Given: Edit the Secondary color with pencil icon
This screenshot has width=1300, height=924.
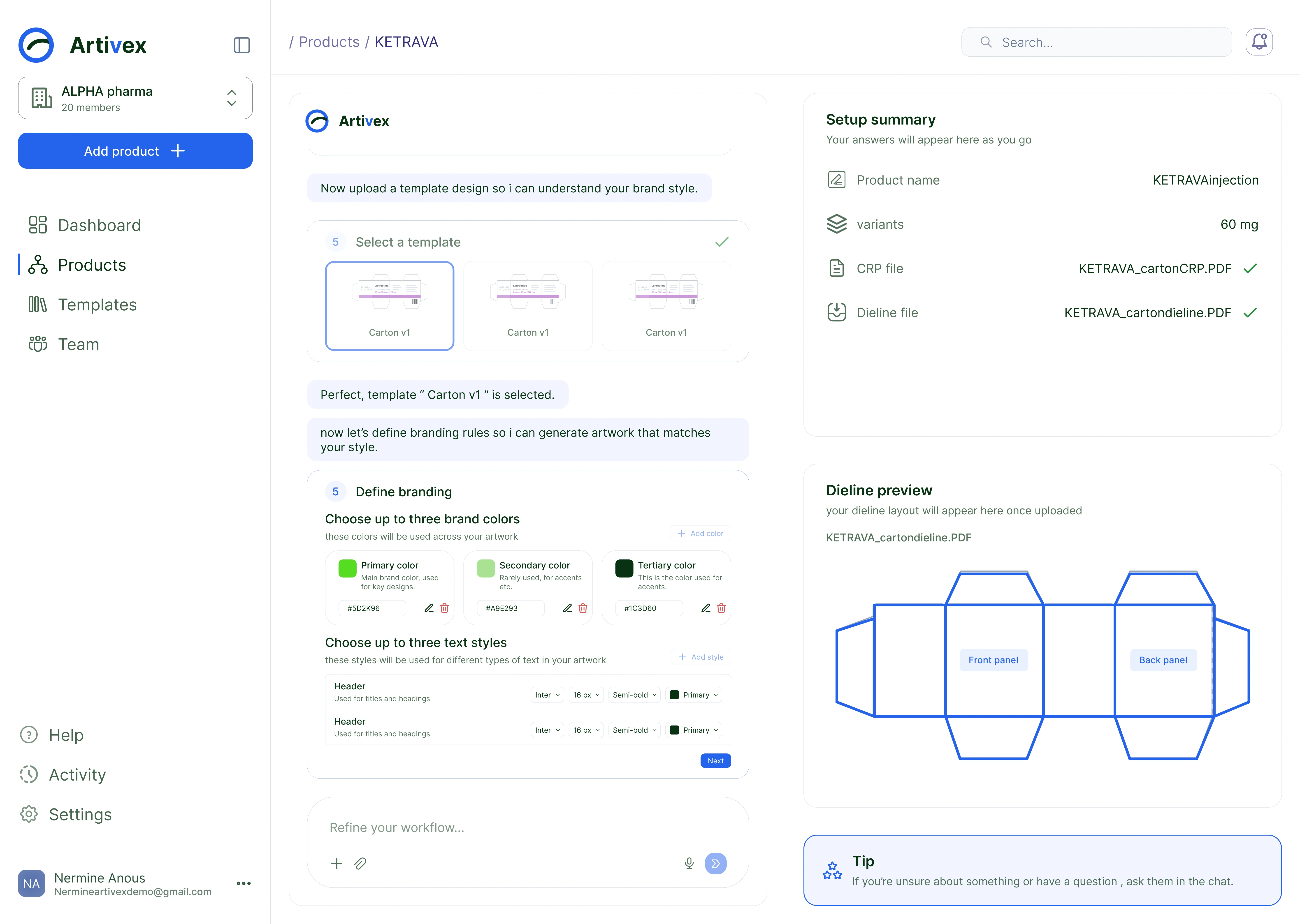Looking at the screenshot, I should (x=567, y=608).
